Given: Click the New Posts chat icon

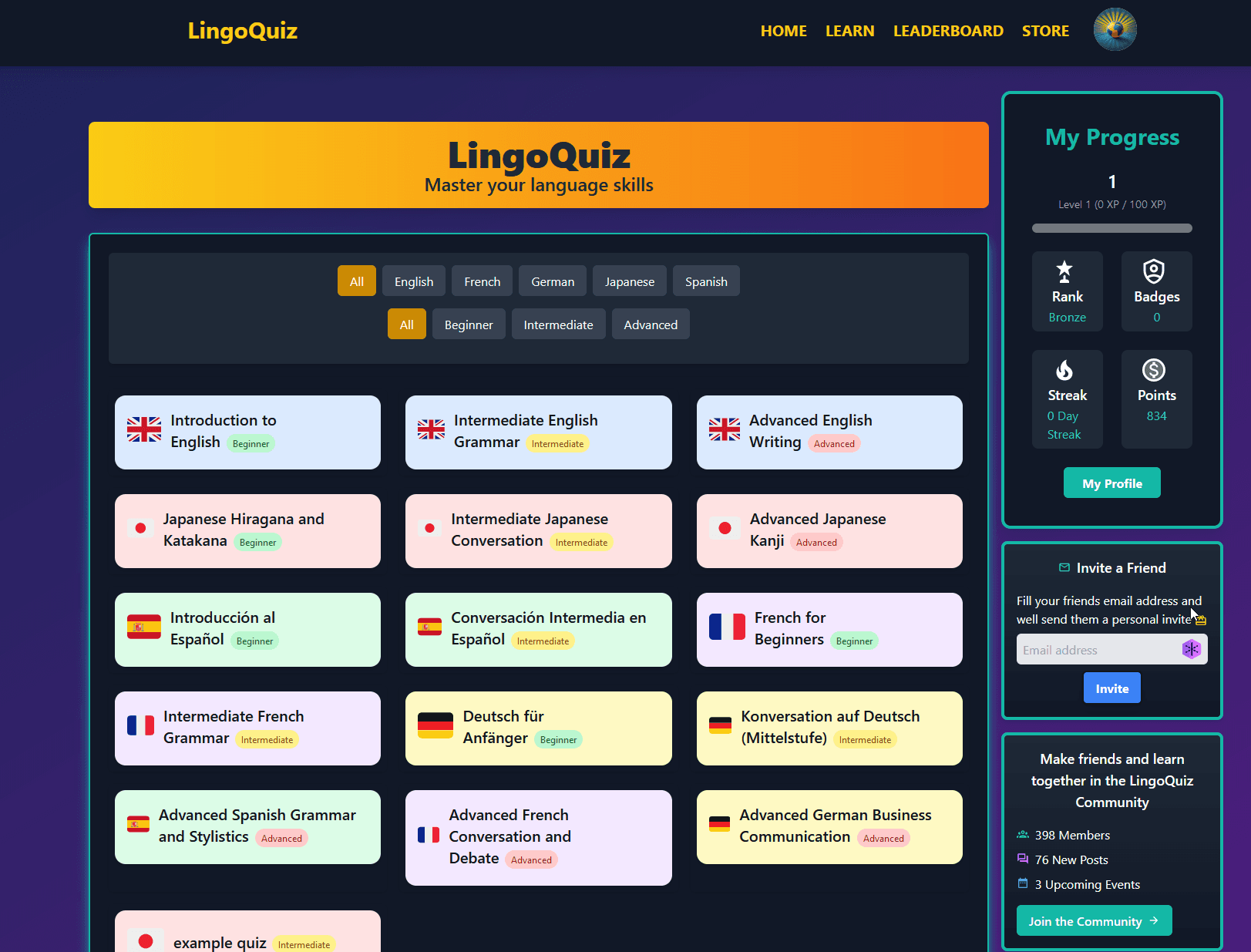Looking at the screenshot, I should click(x=1023, y=859).
